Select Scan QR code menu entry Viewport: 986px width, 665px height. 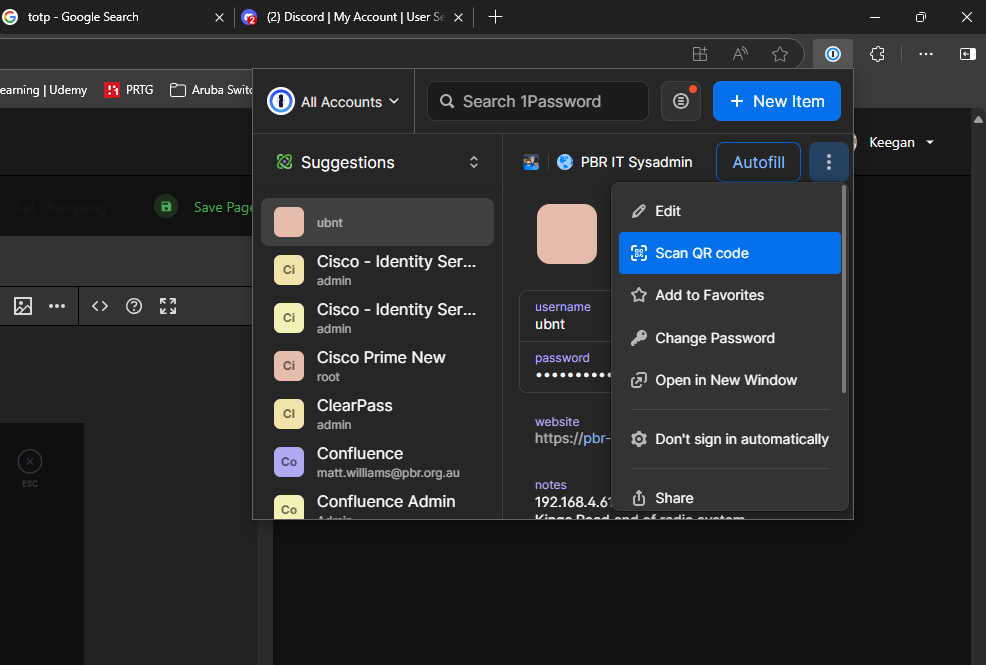pos(729,253)
